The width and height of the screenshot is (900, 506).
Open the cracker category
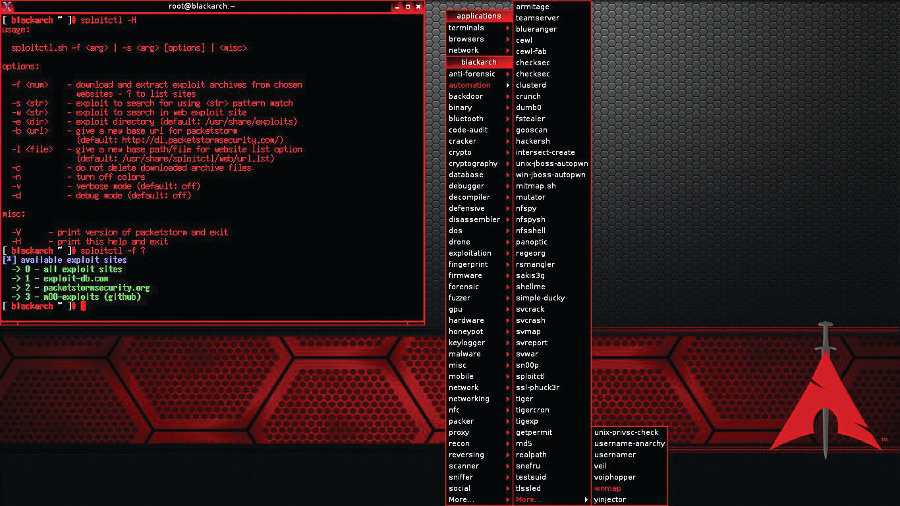(479, 141)
